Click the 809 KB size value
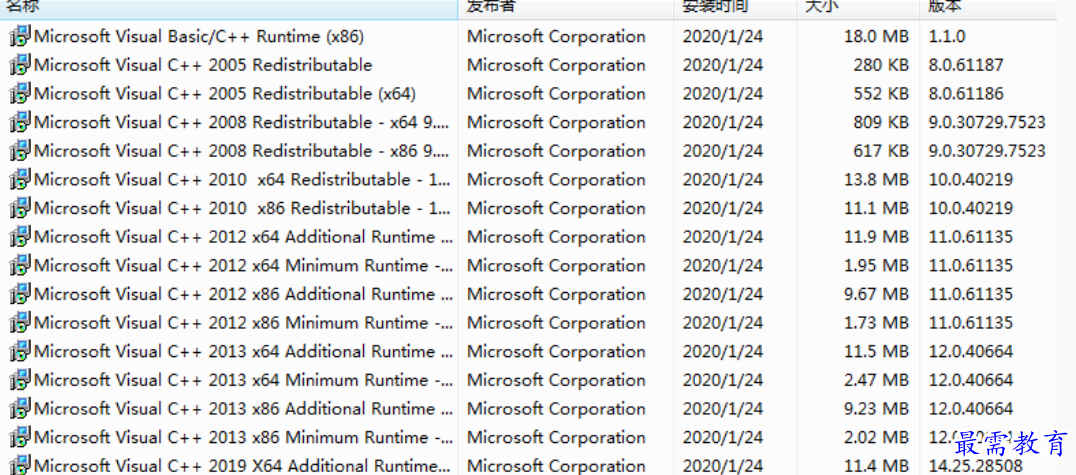This screenshot has width=1076, height=475. [881, 122]
